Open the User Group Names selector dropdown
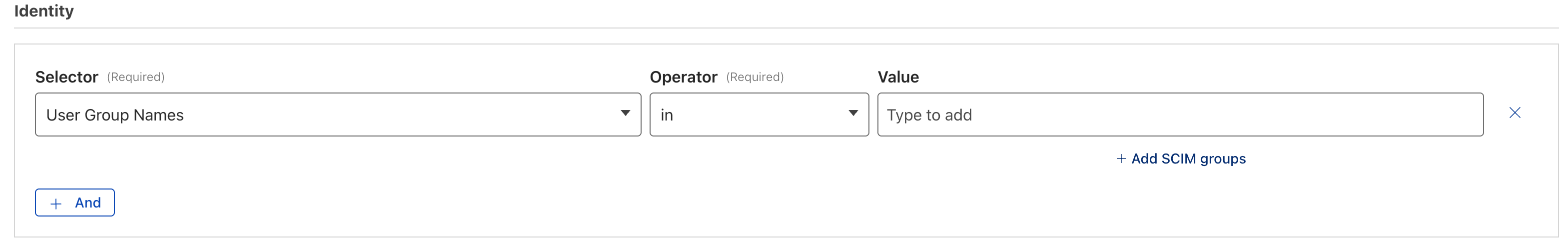The height and width of the screenshot is (242, 1568). (x=338, y=114)
